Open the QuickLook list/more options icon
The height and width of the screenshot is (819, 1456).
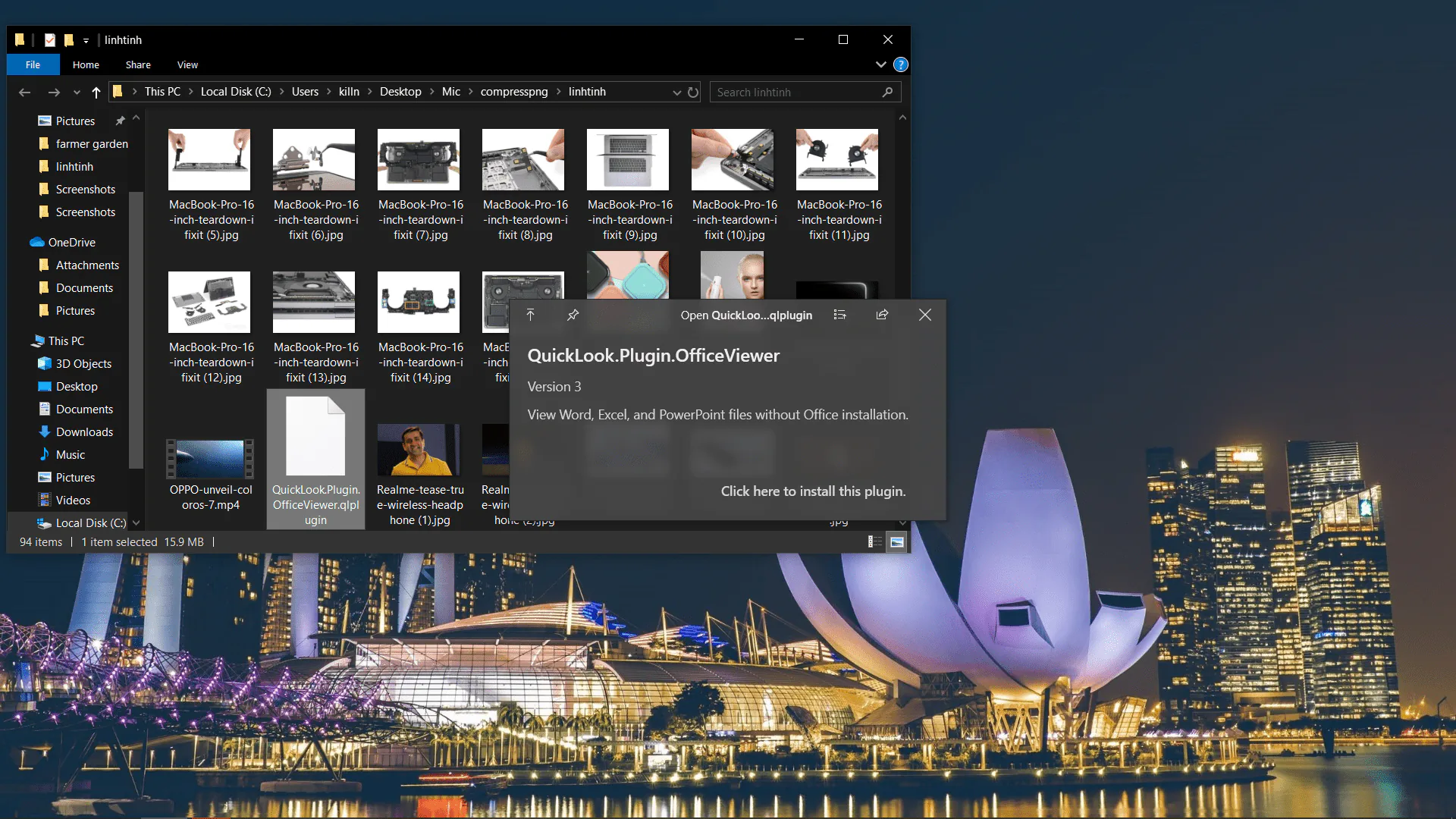tap(839, 315)
